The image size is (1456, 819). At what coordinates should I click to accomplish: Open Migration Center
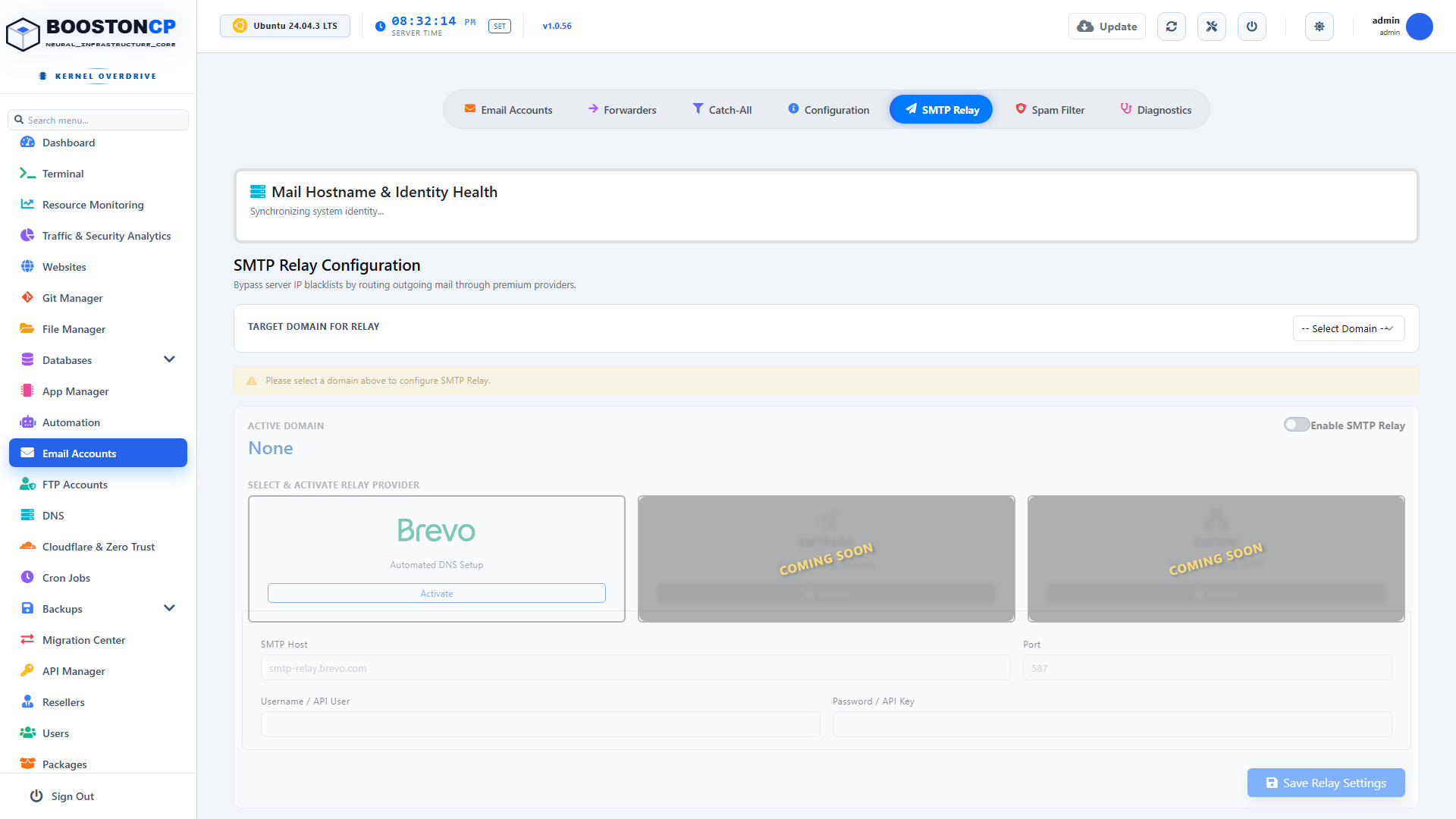[x=99, y=640]
